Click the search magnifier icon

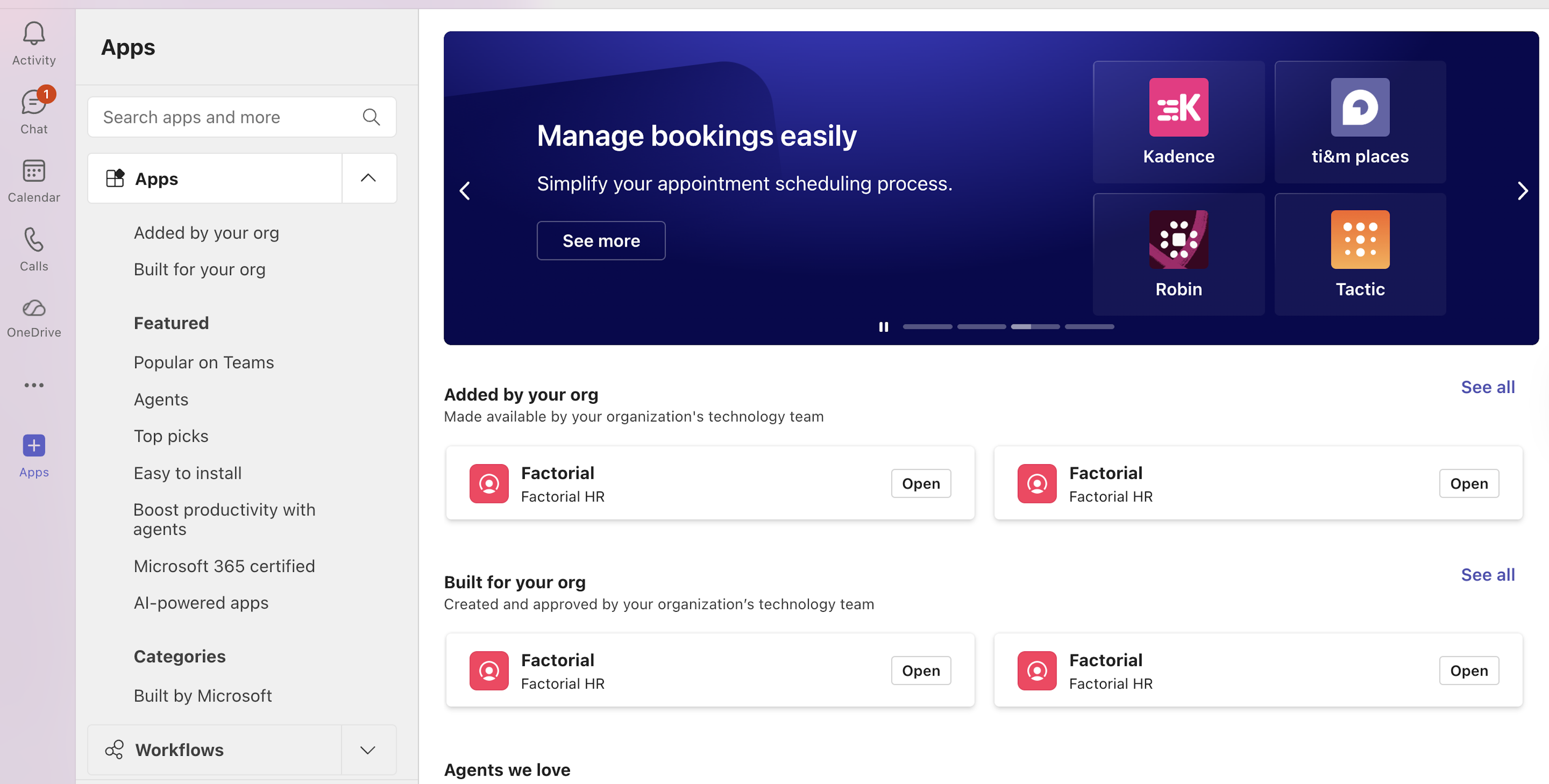click(371, 117)
